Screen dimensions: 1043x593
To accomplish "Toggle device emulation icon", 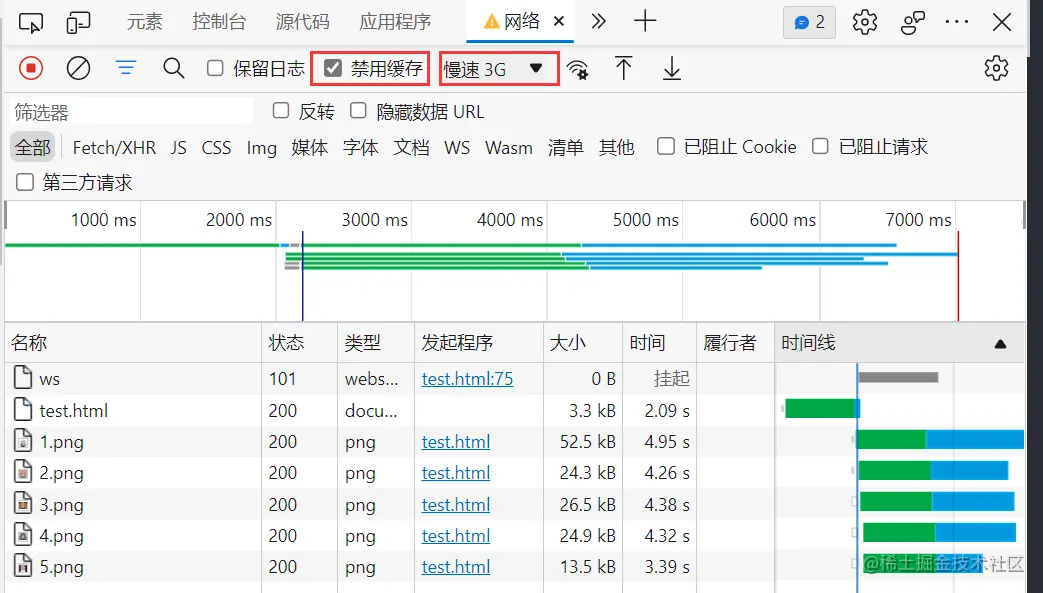I will [78, 23].
